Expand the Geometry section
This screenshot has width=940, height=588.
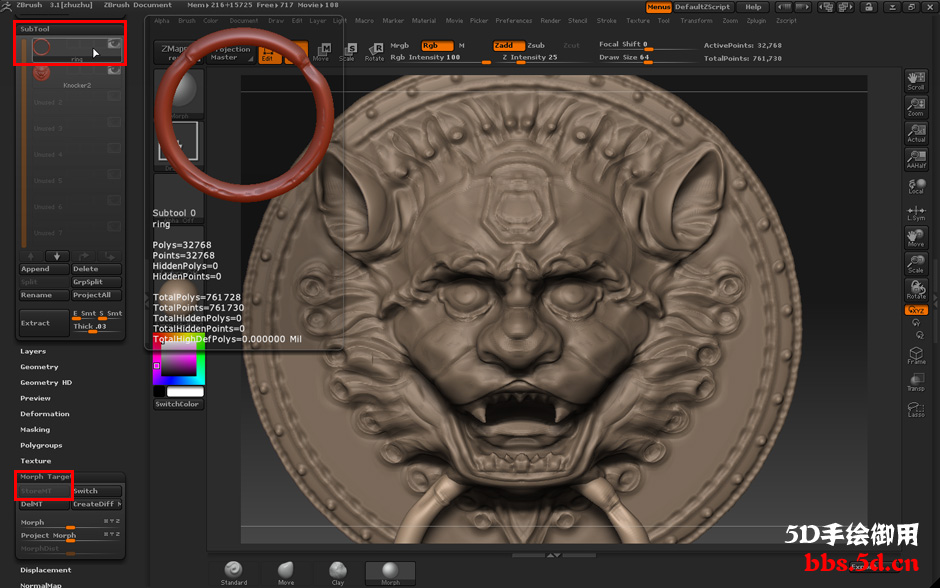coord(40,367)
